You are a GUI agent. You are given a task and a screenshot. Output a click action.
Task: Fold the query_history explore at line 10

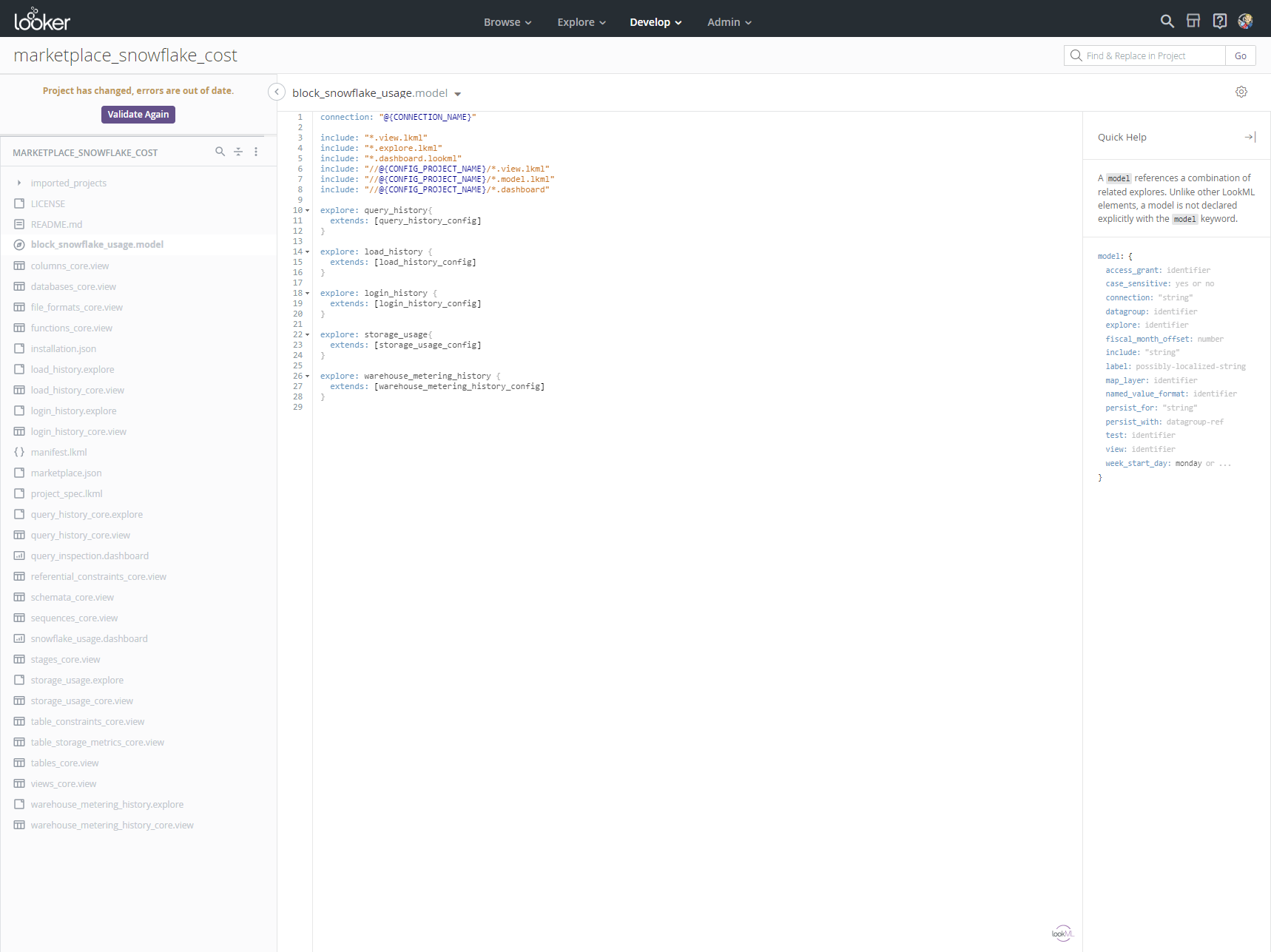pyautogui.click(x=307, y=210)
